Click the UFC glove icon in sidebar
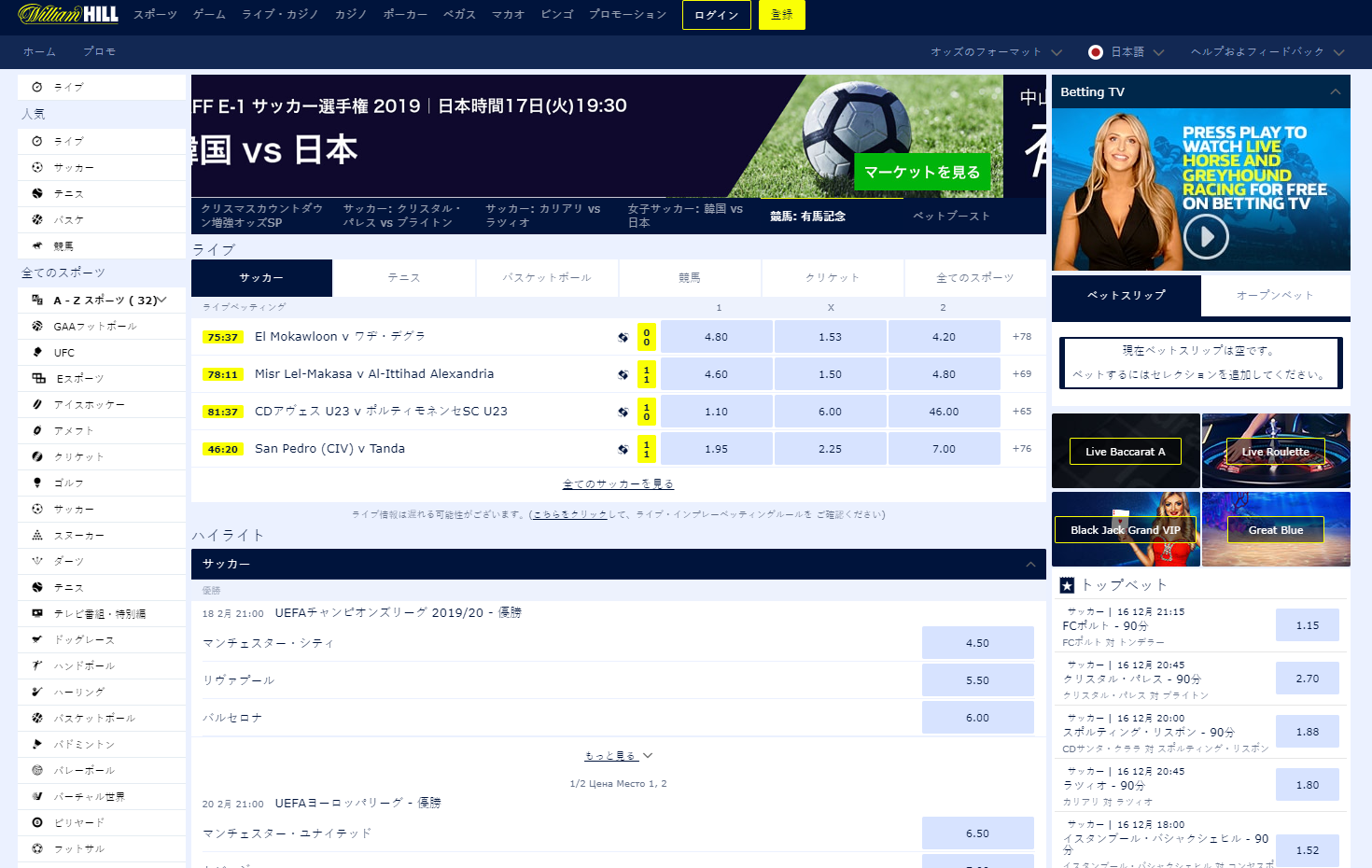The image size is (1372, 868). pos(37,352)
